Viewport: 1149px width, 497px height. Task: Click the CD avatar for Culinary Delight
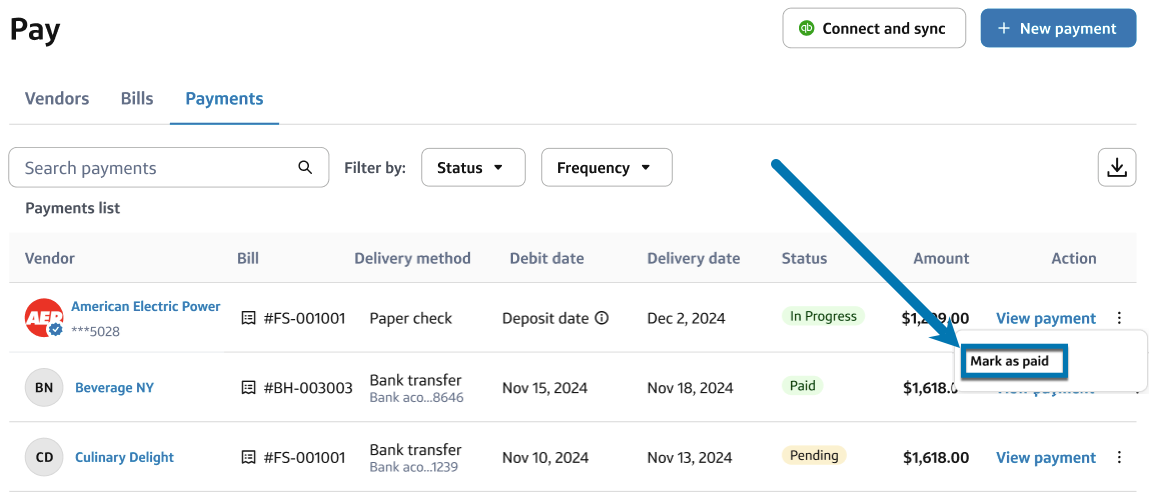click(x=44, y=457)
